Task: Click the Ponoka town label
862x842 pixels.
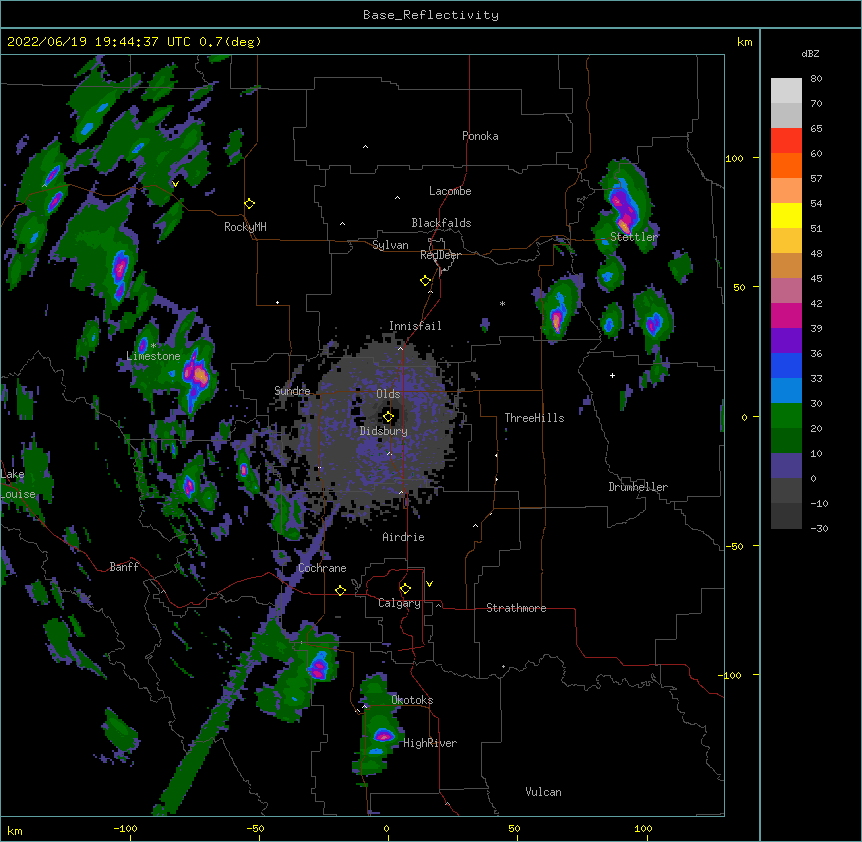Action: 480,136
